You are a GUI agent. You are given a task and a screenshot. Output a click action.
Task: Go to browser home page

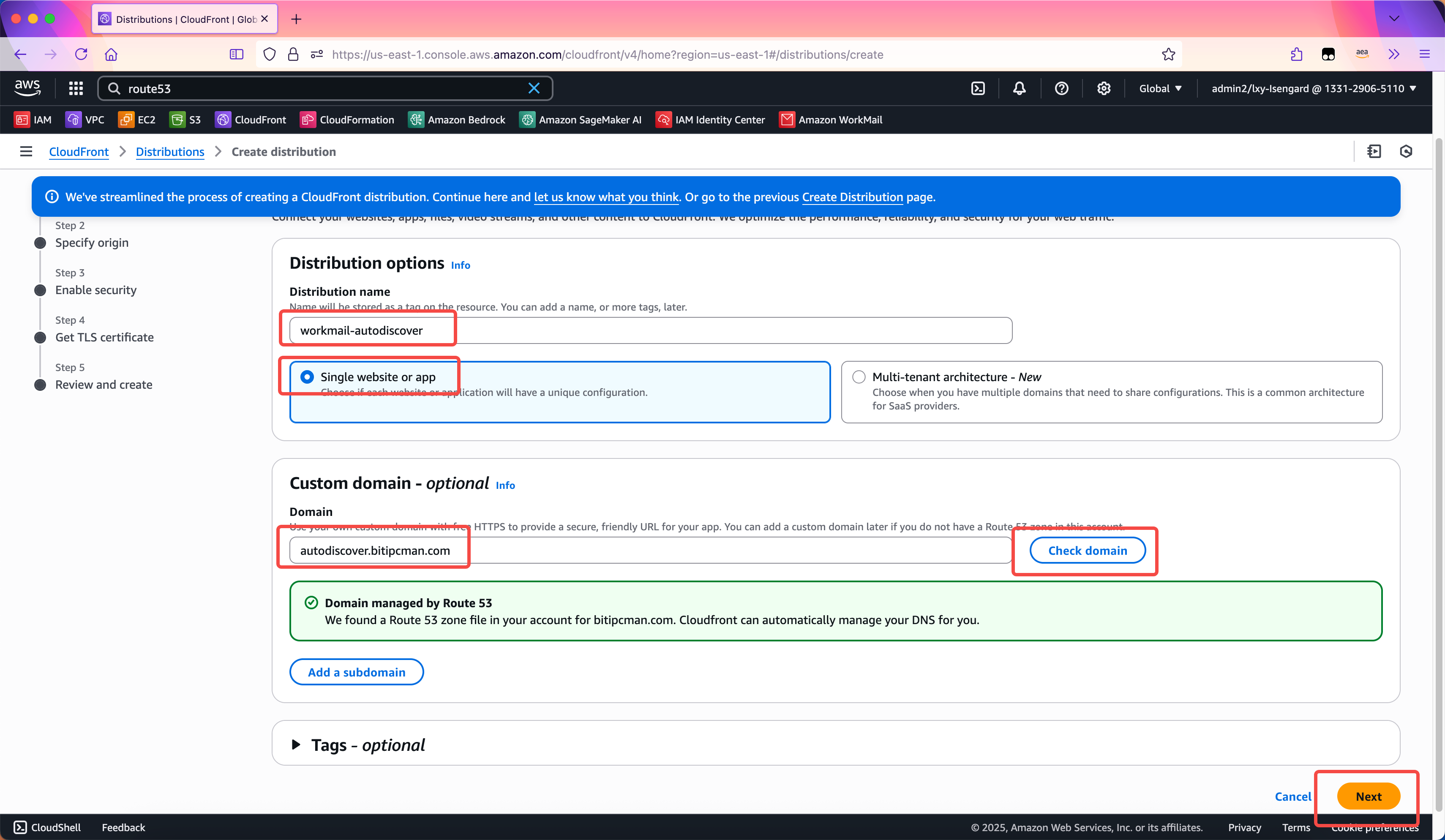pyautogui.click(x=111, y=55)
